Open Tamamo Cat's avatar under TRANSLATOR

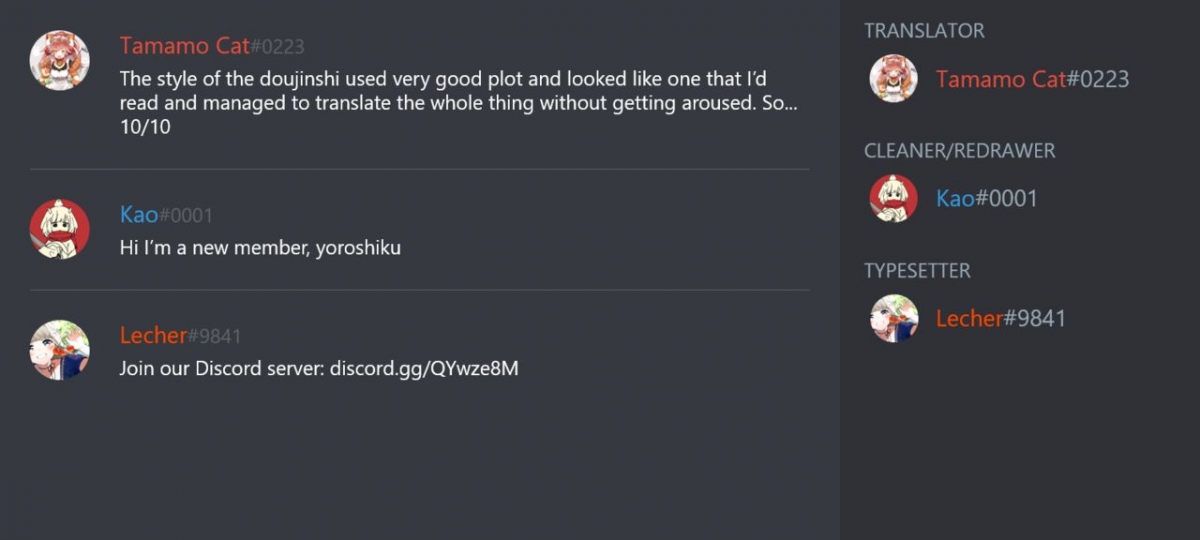click(893, 79)
